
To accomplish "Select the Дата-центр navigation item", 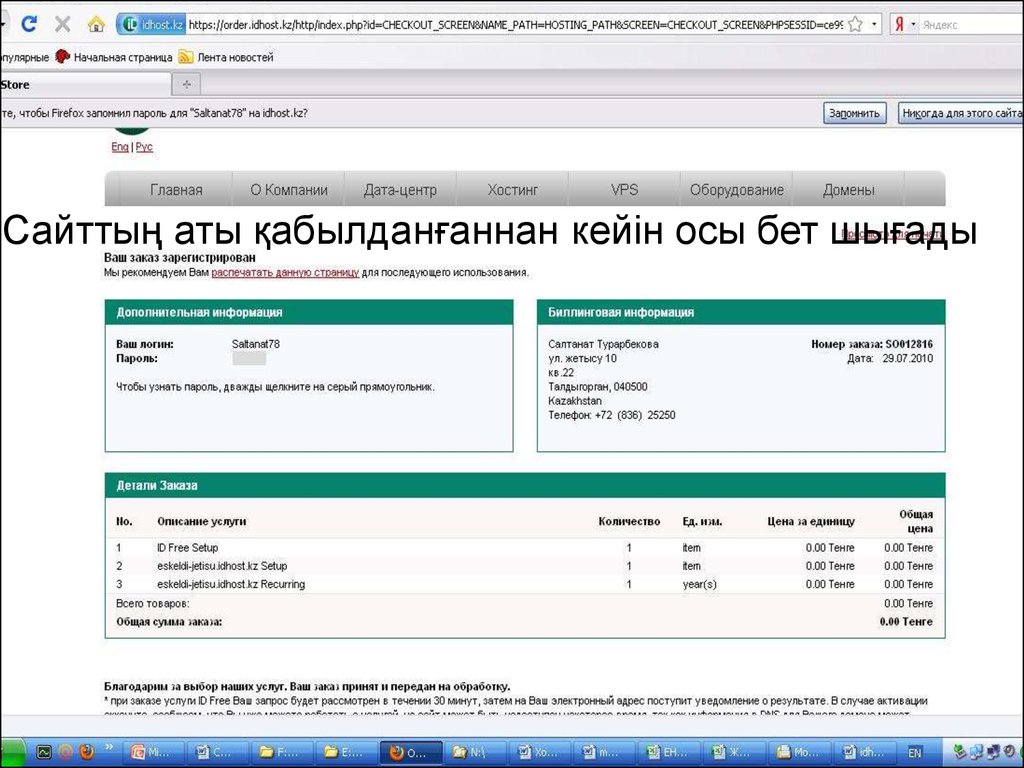I will click(x=400, y=190).
